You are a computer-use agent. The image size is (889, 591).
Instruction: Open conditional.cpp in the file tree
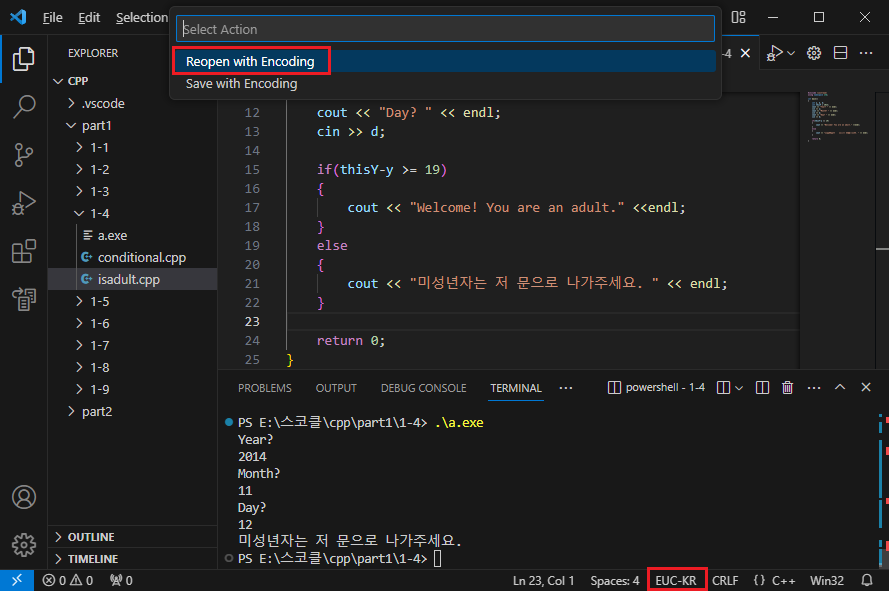133,257
